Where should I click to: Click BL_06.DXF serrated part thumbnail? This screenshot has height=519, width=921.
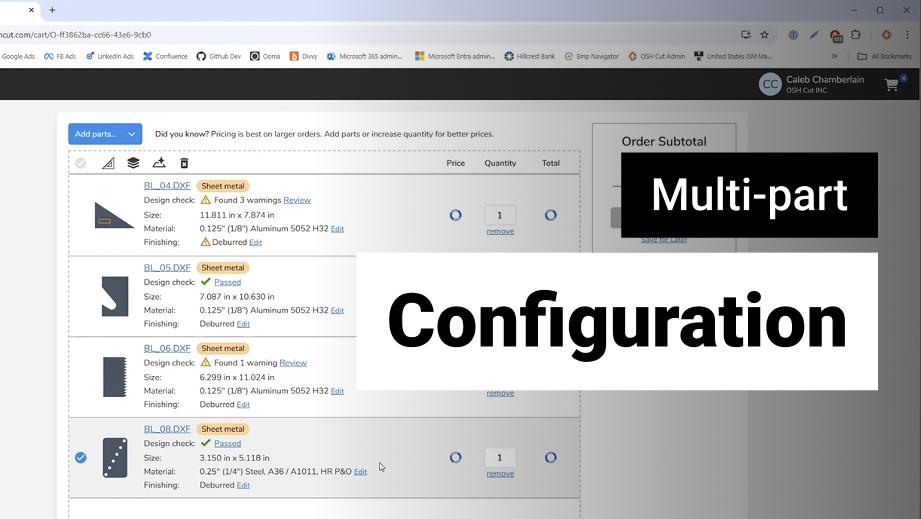tap(115, 377)
